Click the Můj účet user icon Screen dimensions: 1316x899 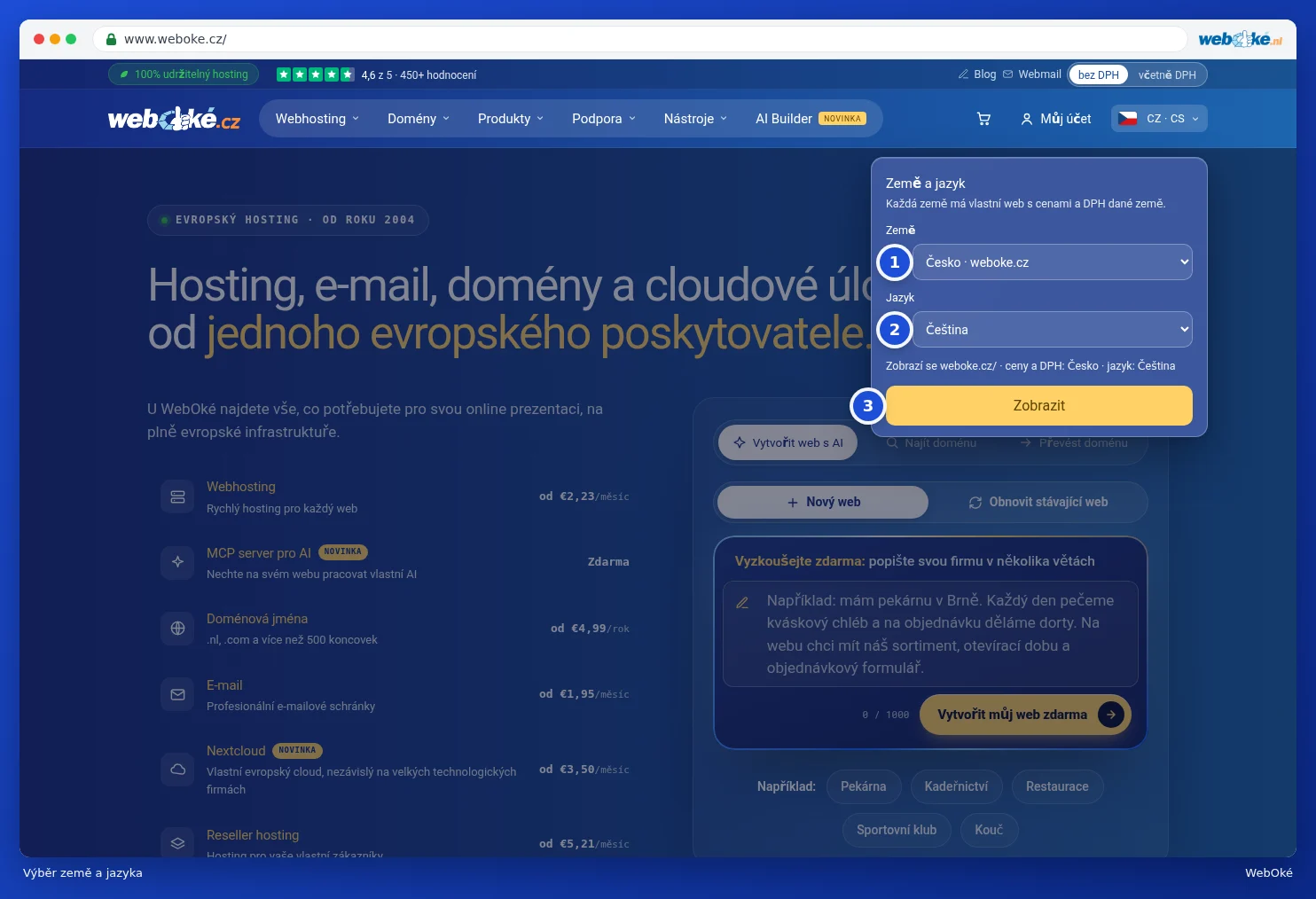click(1026, 119)
